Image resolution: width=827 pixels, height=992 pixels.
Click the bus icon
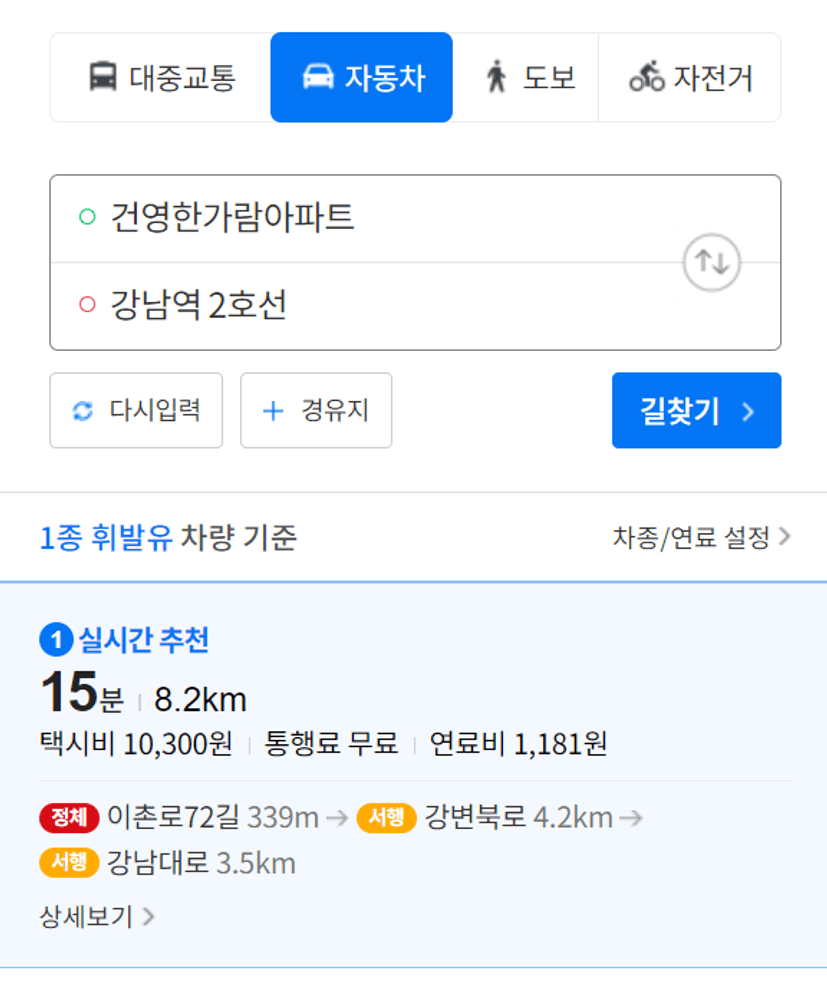[103, 77]
